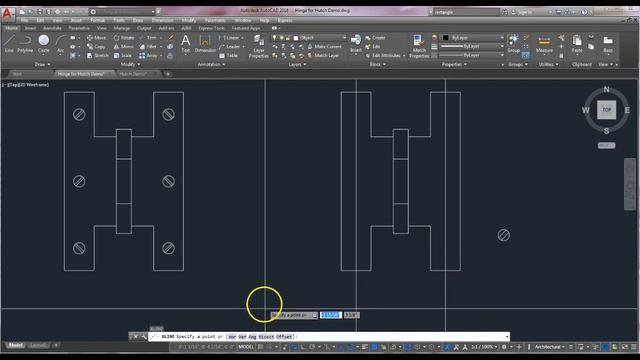
Task: Select the Arc tool
Action: (60, 44)
